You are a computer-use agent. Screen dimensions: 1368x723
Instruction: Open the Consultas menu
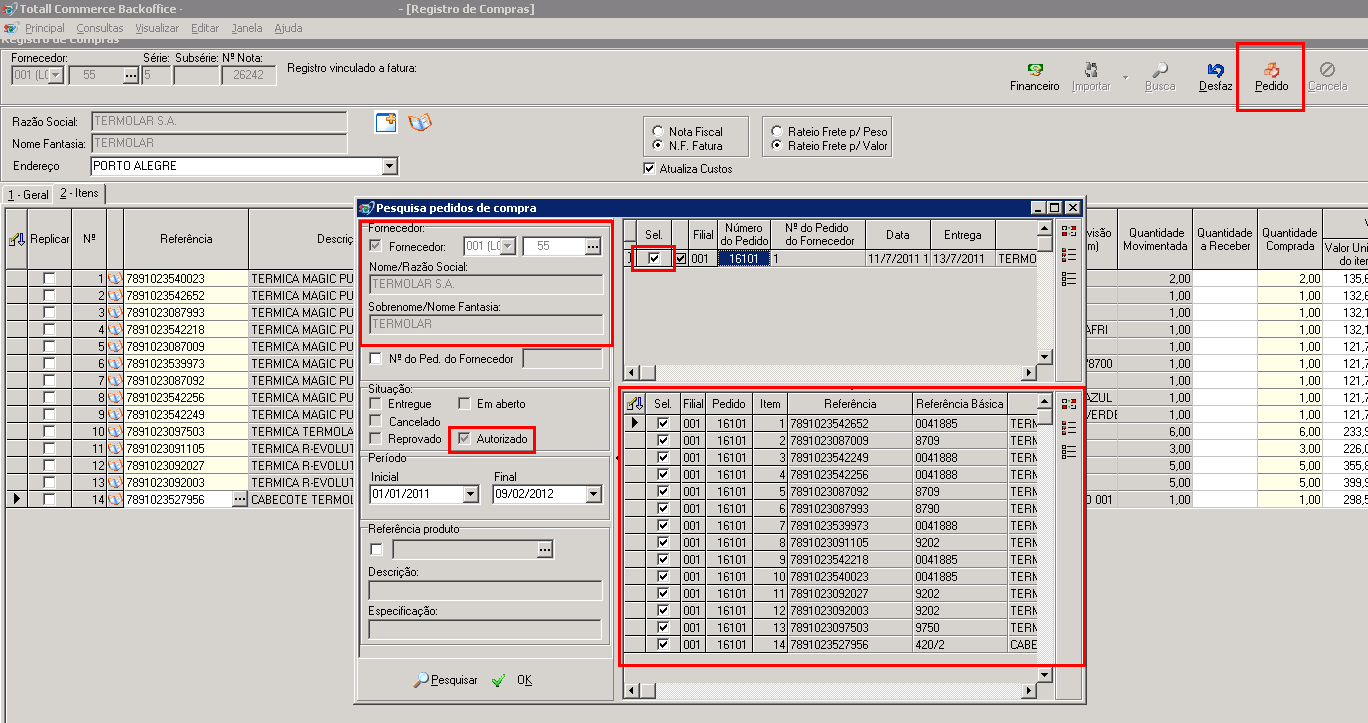point(100,28)
